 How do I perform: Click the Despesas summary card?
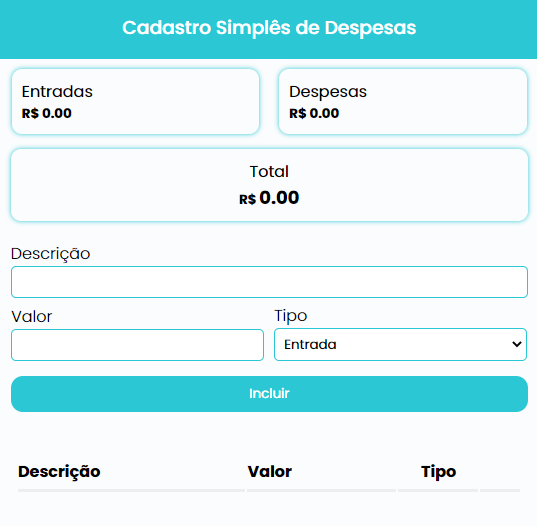403,102
